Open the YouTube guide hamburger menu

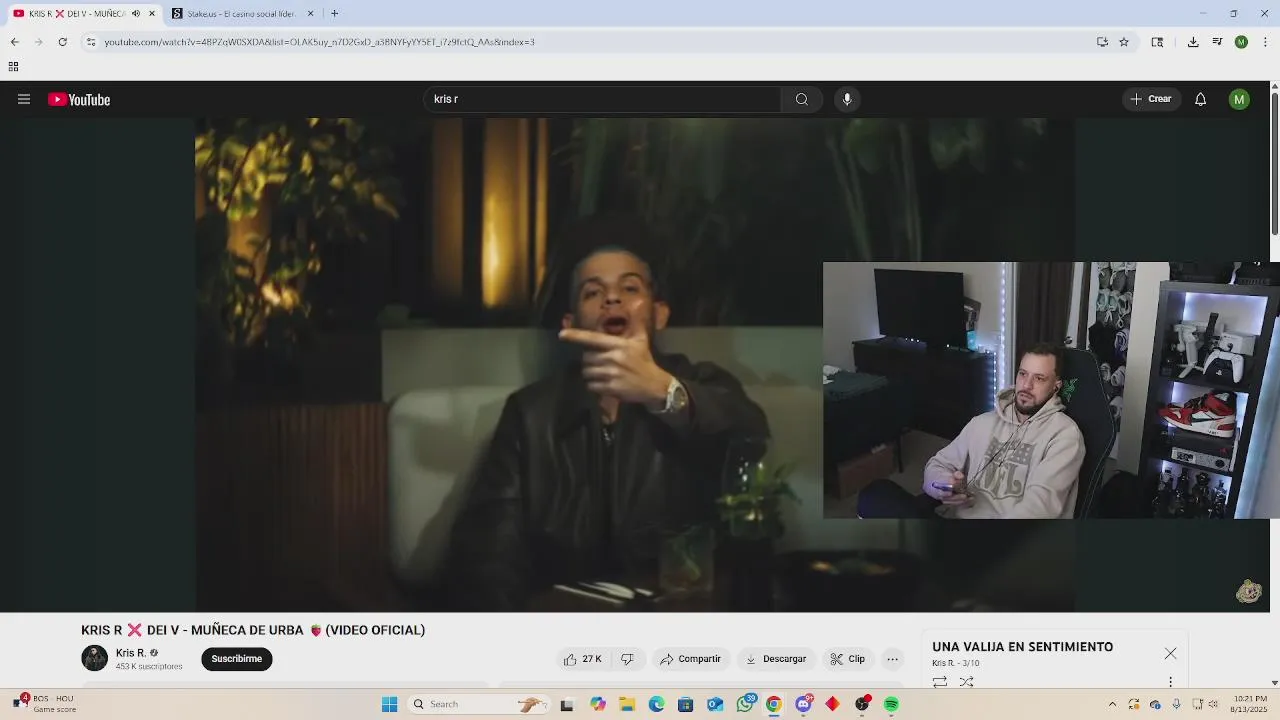click(x=24, y=99)
